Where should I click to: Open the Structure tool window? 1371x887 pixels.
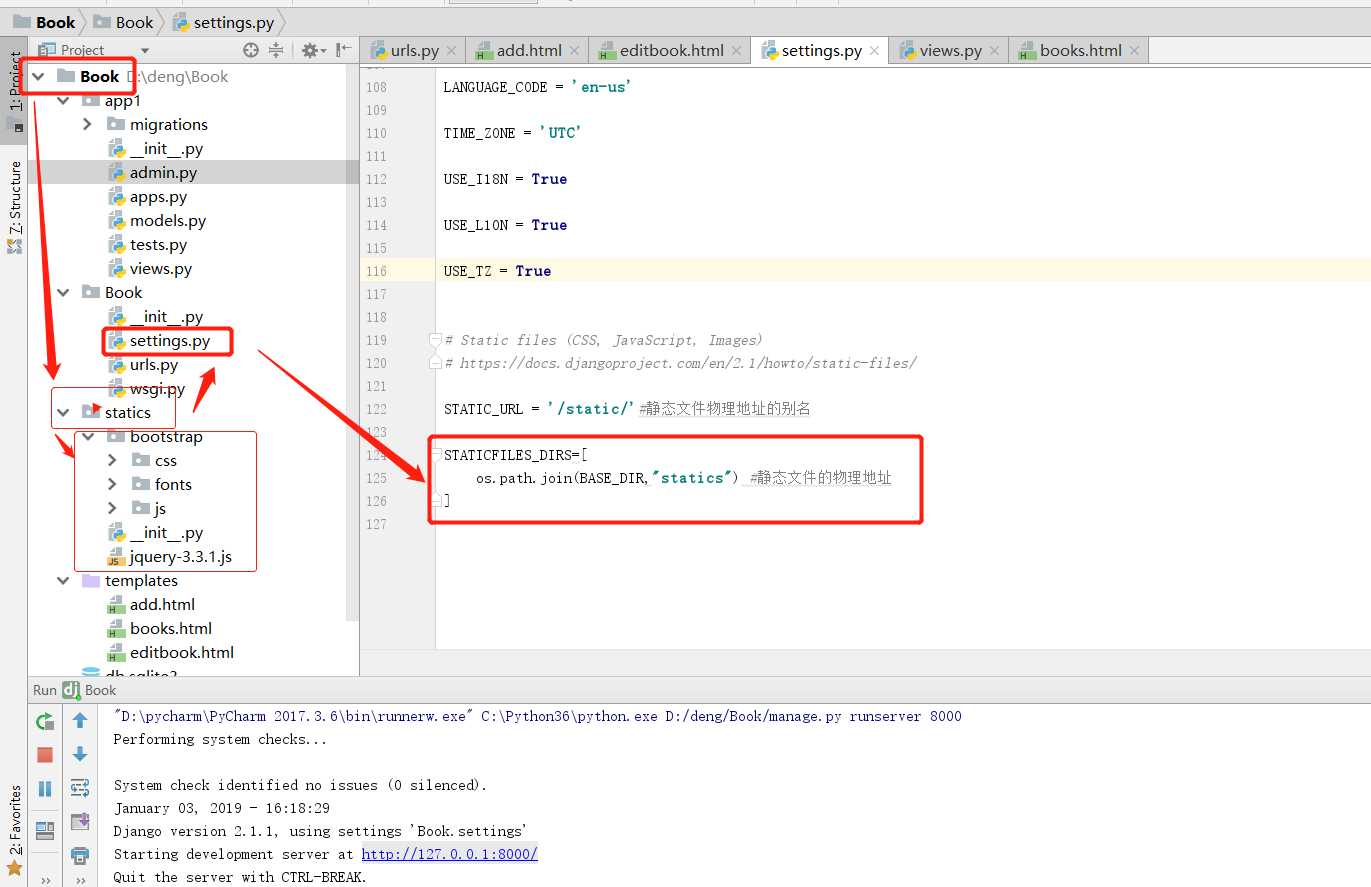14,207
